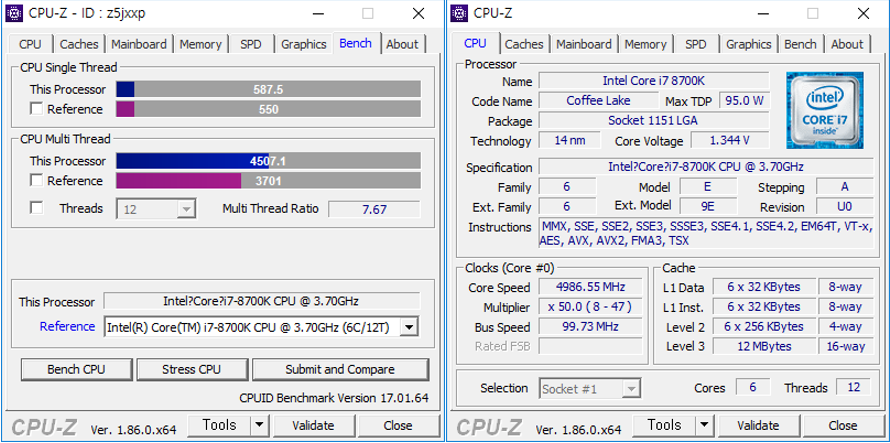The width and height of the screenshot is (890, 443).
Task: Open SPD tab in the Bench window
Action: 250,44
